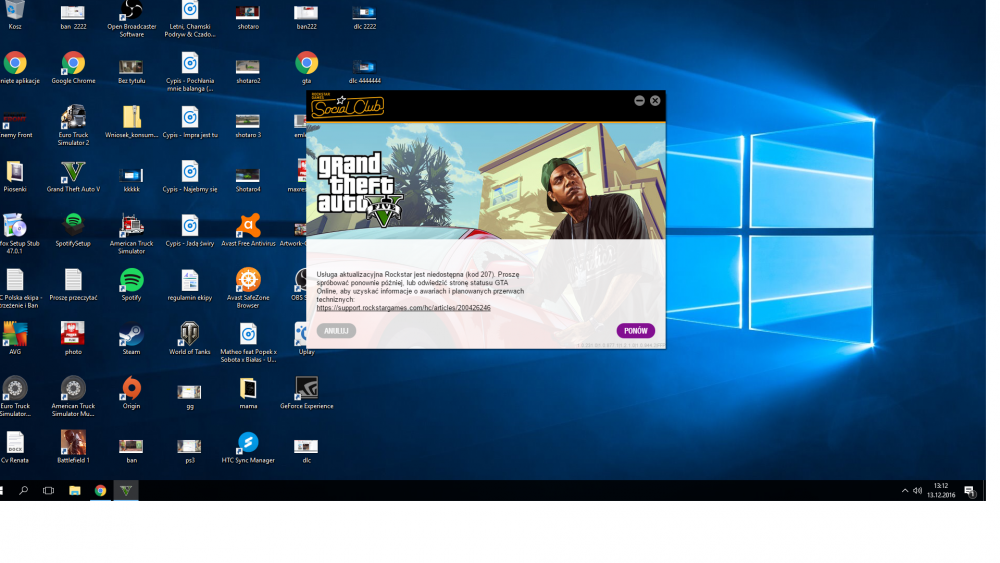Screen dimensions: 1000x563
Task: Open the taskbar search magnifier
Action: [x=24, y=490]
